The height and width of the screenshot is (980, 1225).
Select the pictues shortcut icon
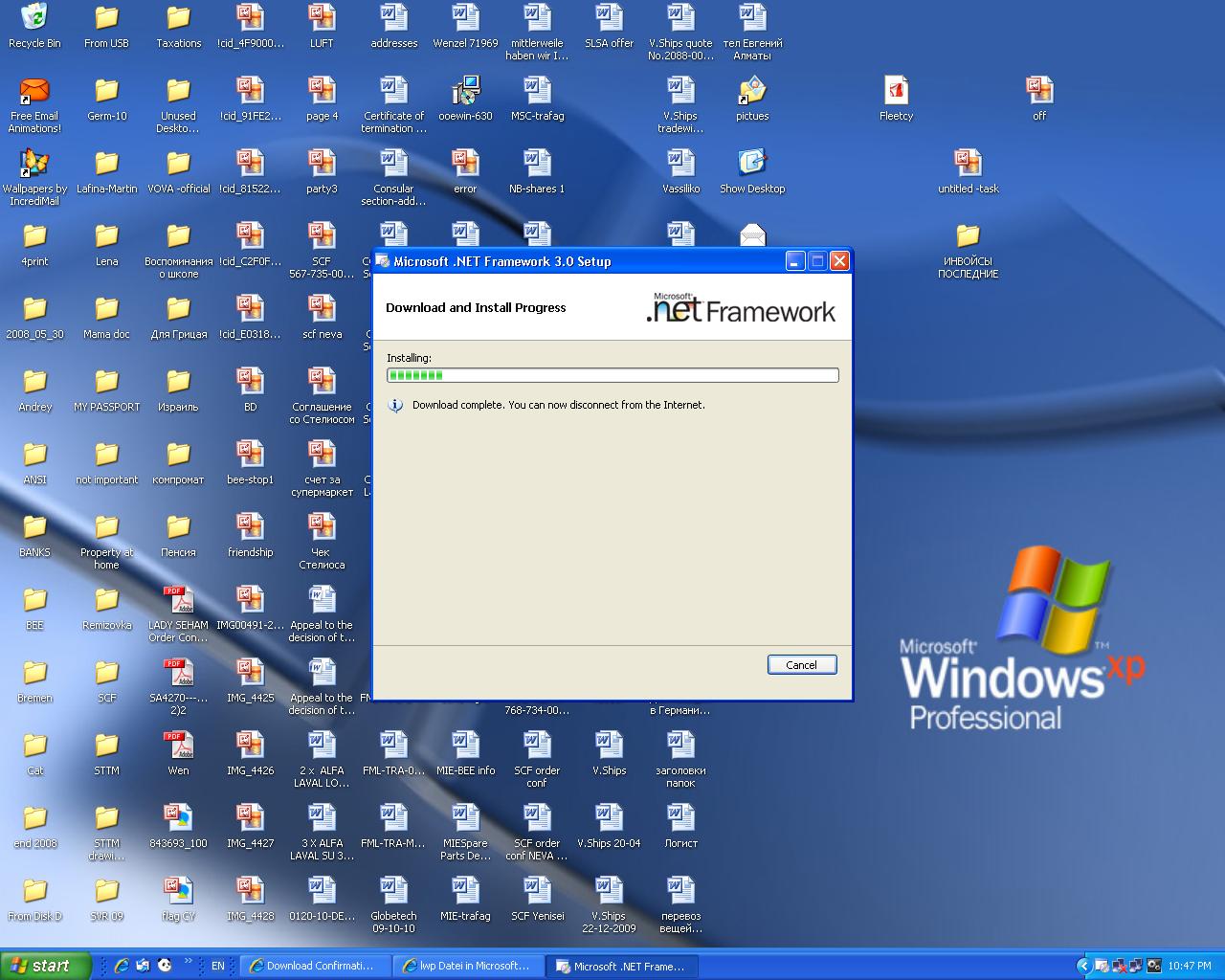[752, 99]
